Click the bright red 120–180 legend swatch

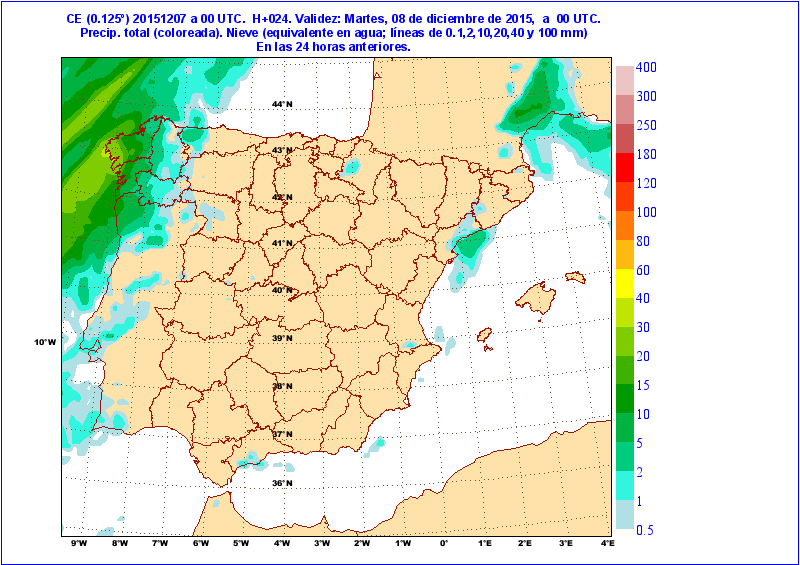coord(625,167)
